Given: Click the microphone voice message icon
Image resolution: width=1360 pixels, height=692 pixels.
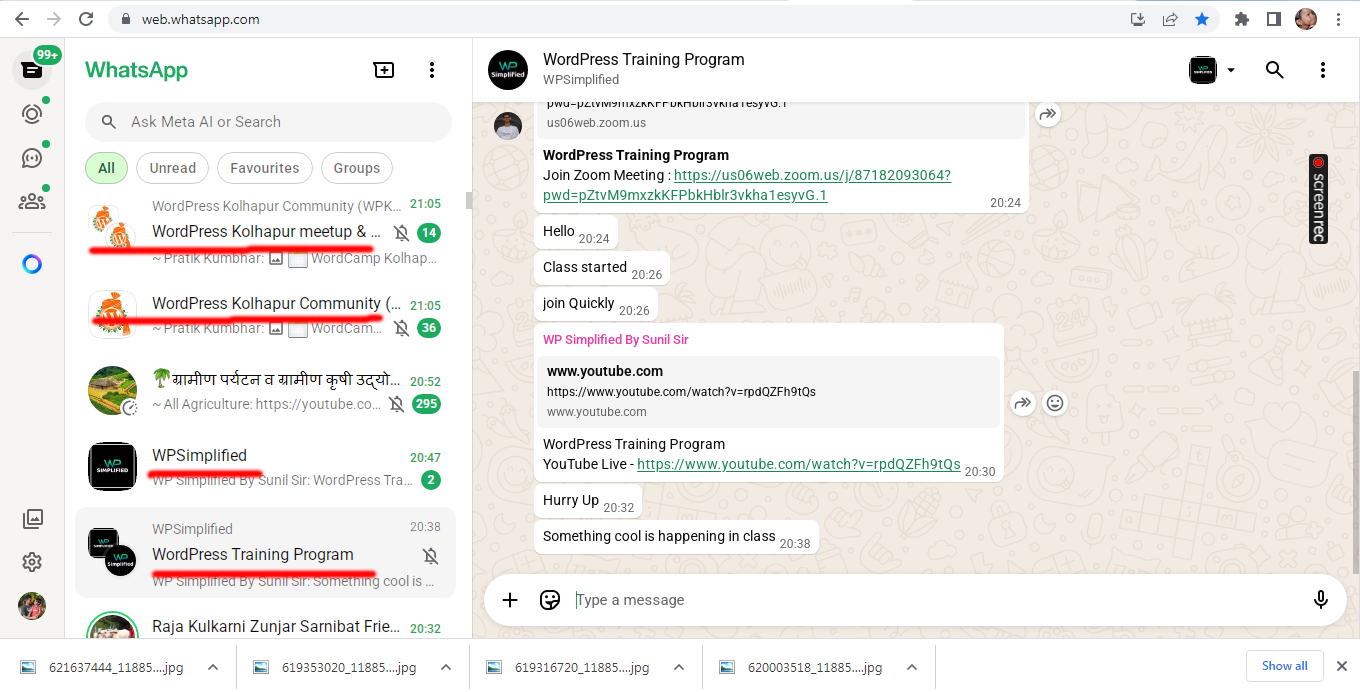Looking at the screenshot, I should point(1320,600).
